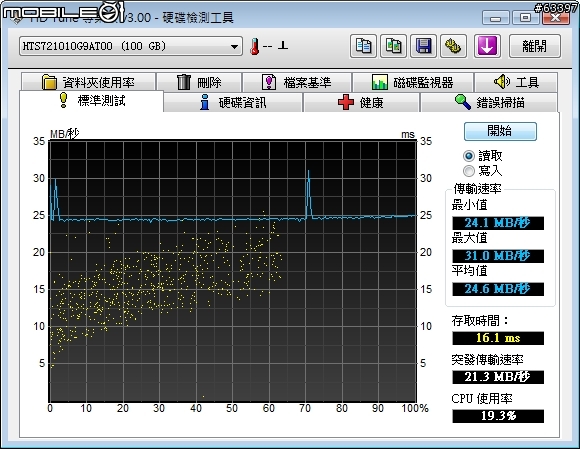Image resolution: width=580 pixels, height=449 pixels.
Task: Click the magnifier icon on 錯誤掃描 tab
Action: [462, 102]
